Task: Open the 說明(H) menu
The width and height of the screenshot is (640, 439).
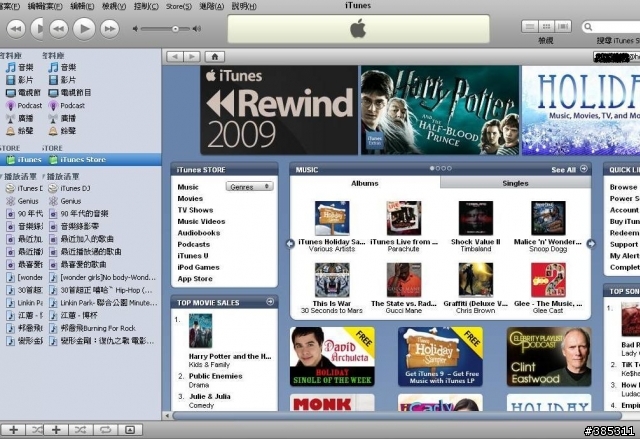Action: (244, 6)
